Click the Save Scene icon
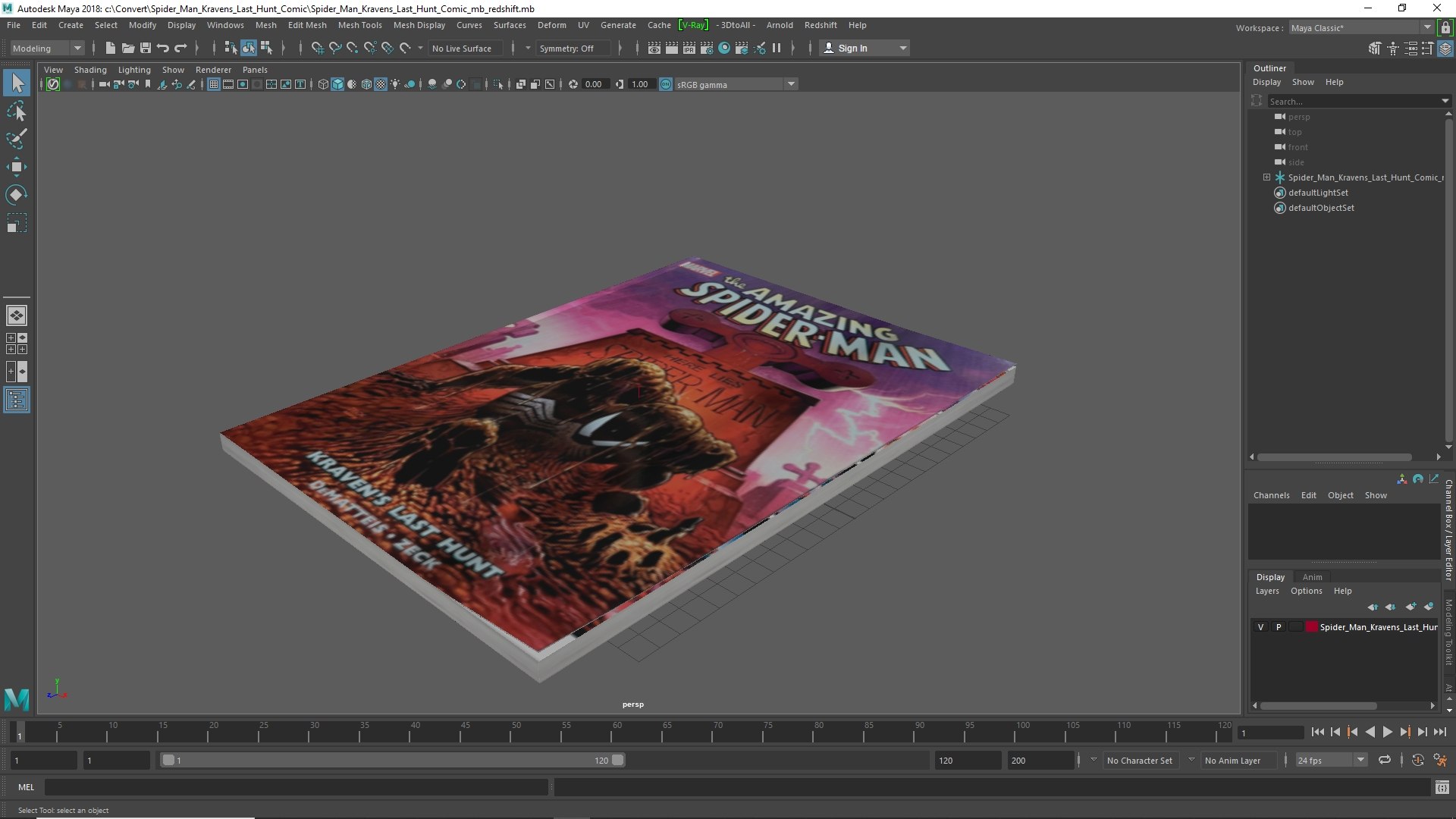 click(146, 48)
